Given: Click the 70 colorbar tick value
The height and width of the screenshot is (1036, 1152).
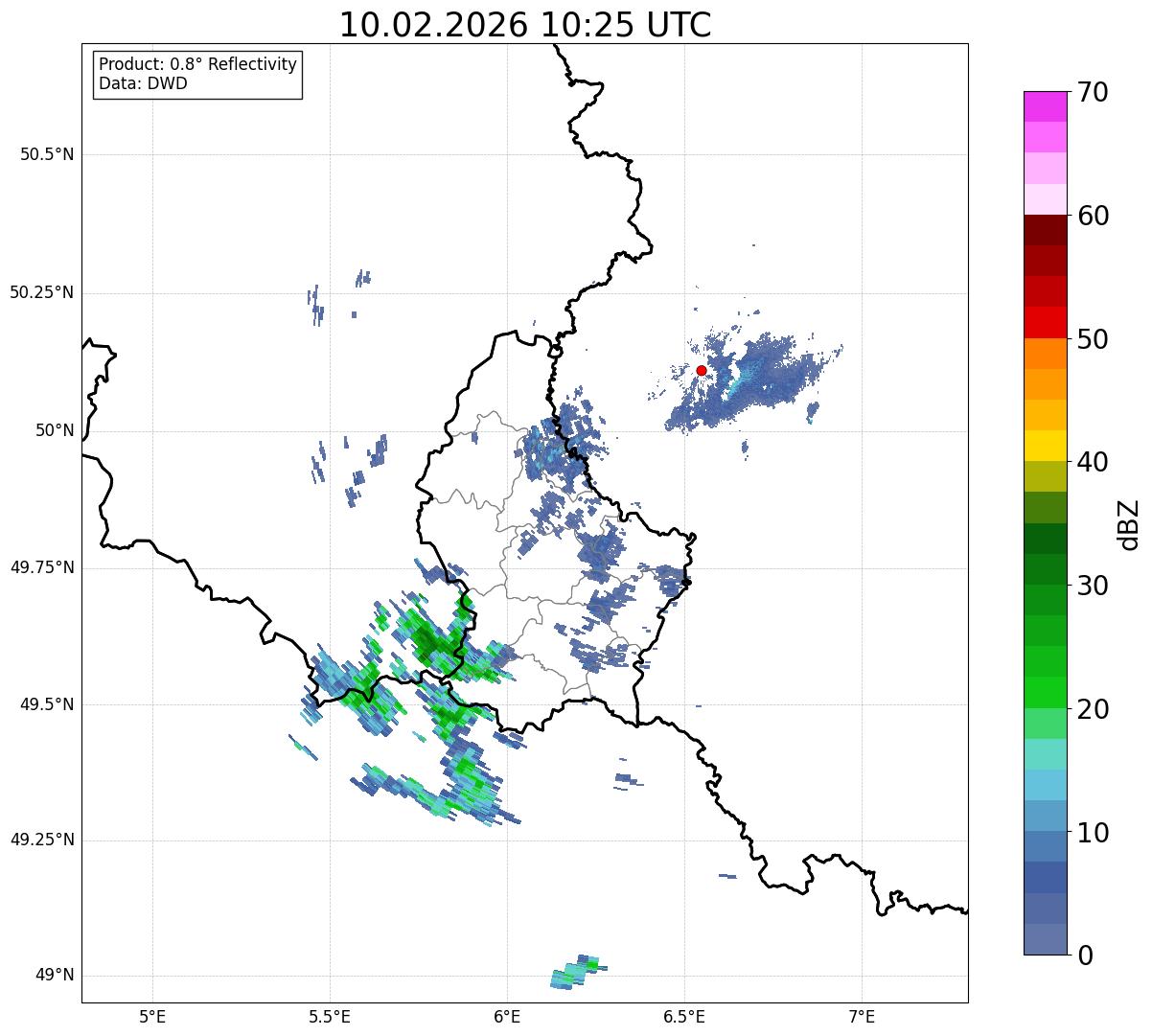Looking at the screenshot, I should (1093, 92).
